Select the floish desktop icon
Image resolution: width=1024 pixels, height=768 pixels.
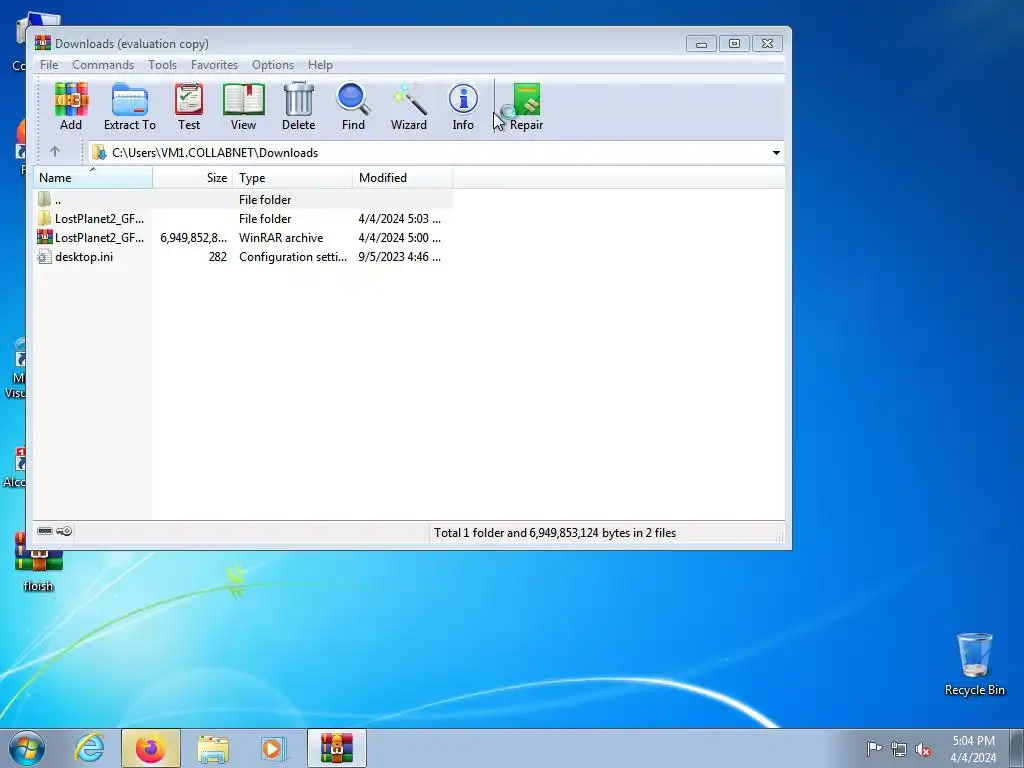point(38,562)
